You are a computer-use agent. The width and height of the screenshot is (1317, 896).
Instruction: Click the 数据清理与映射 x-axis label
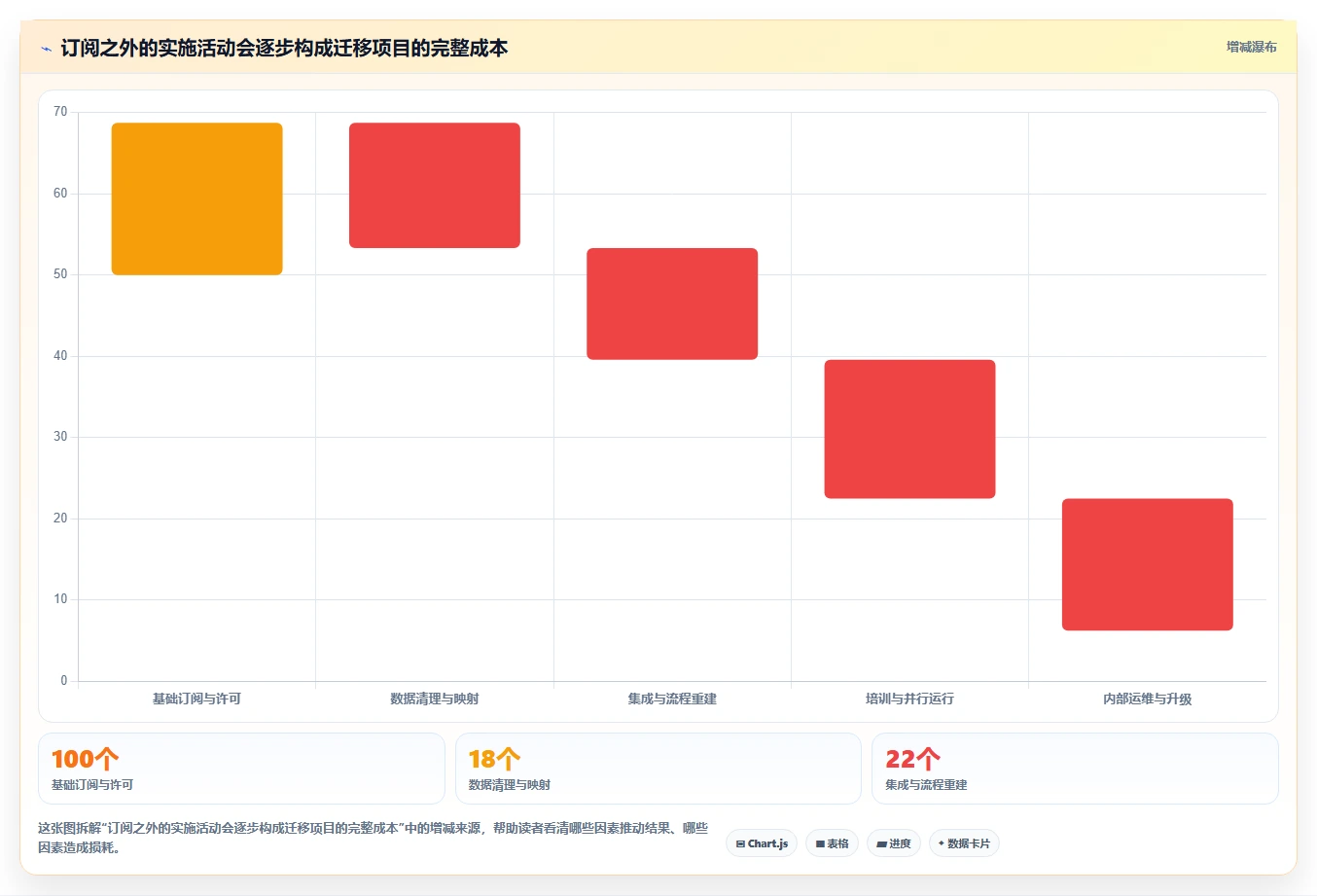coord(435,699)
